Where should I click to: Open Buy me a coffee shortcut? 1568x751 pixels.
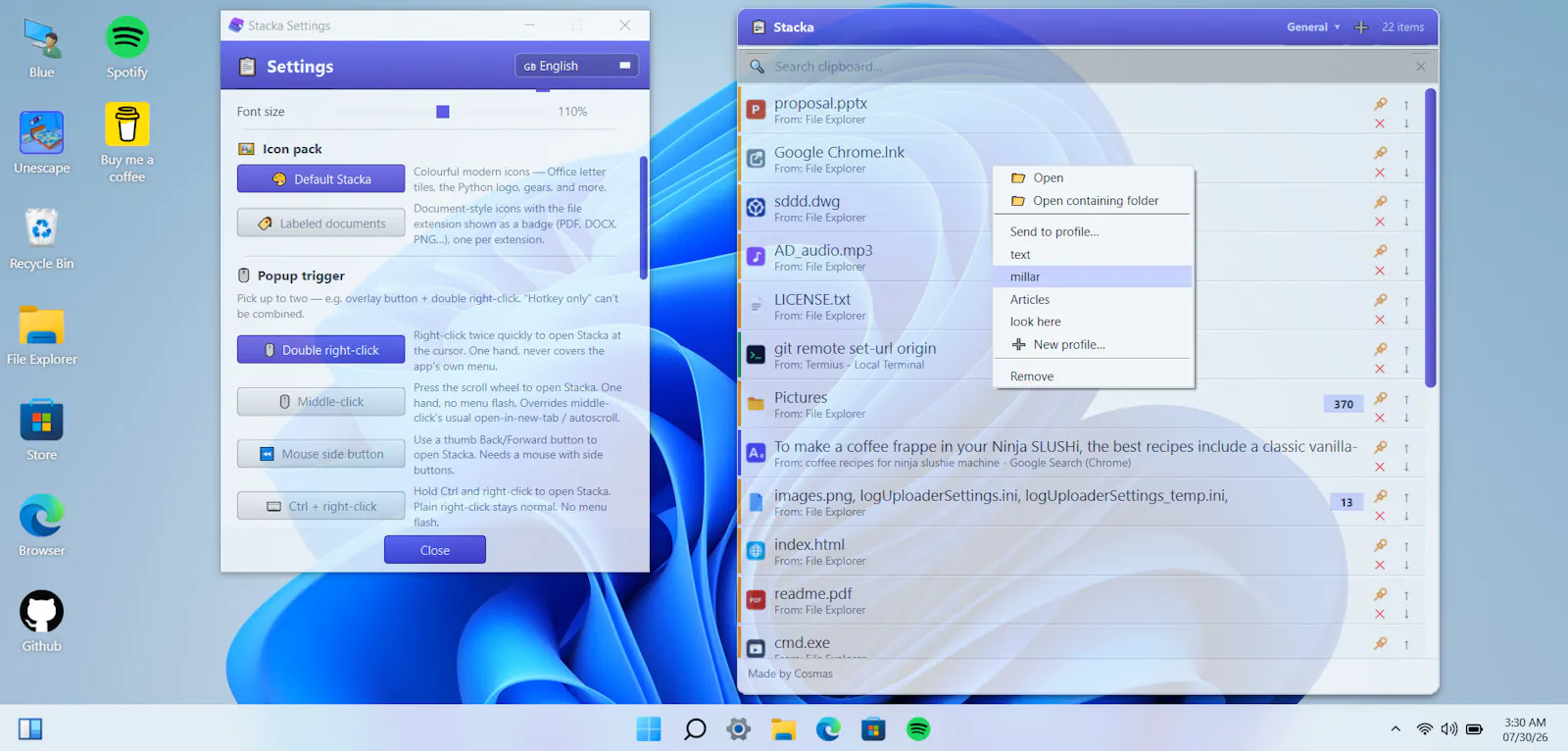coord(127,143)
